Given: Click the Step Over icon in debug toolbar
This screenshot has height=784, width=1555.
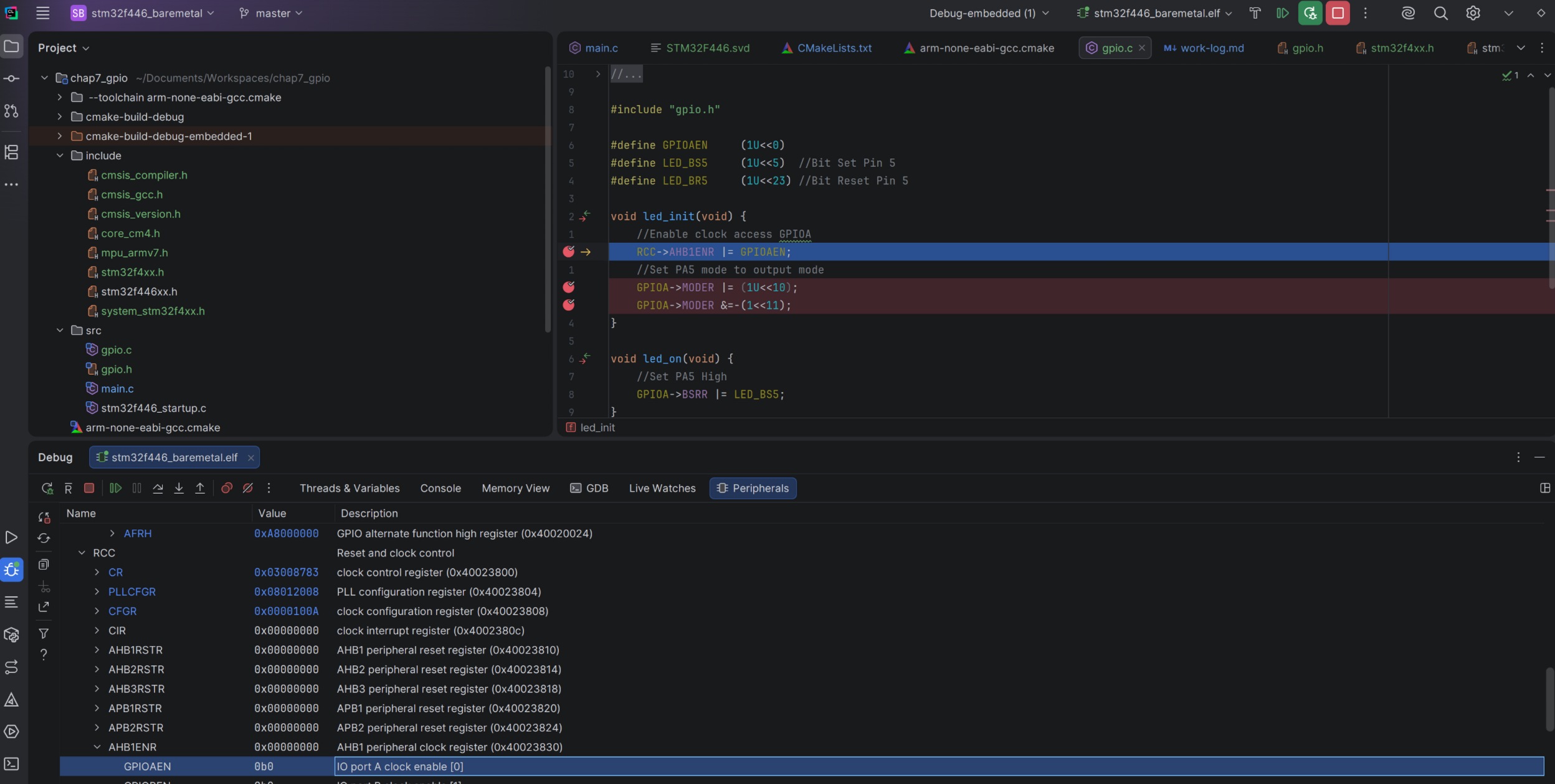Looking at the screenshot, I should point(158,488).
